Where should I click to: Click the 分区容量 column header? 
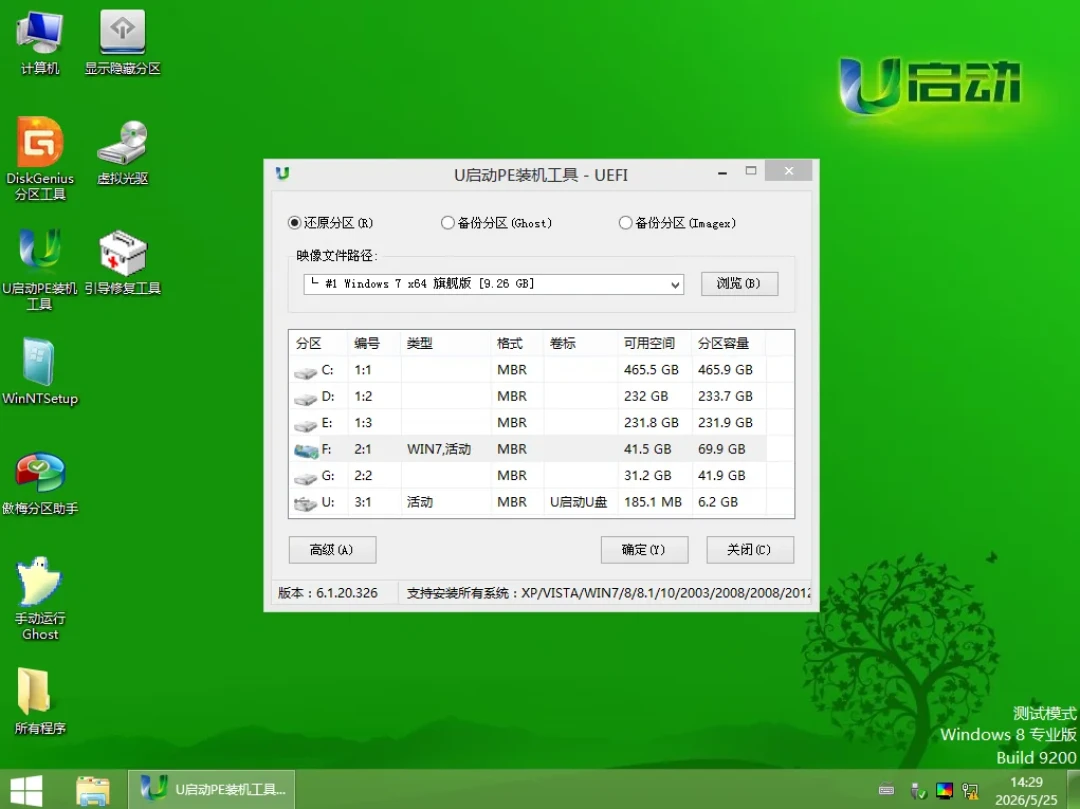(x=728, y=343)
